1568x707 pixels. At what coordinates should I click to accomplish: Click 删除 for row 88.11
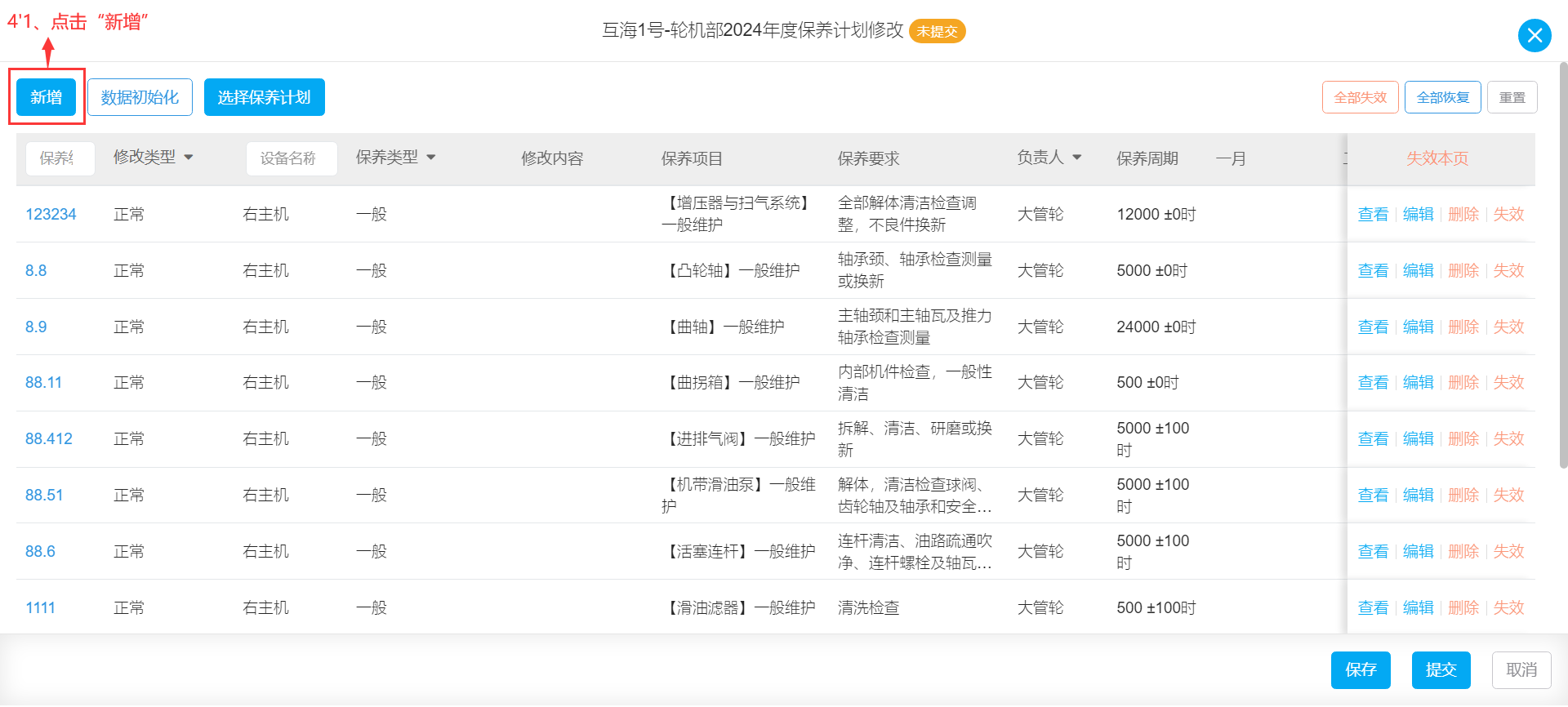tap(1463, 382)
